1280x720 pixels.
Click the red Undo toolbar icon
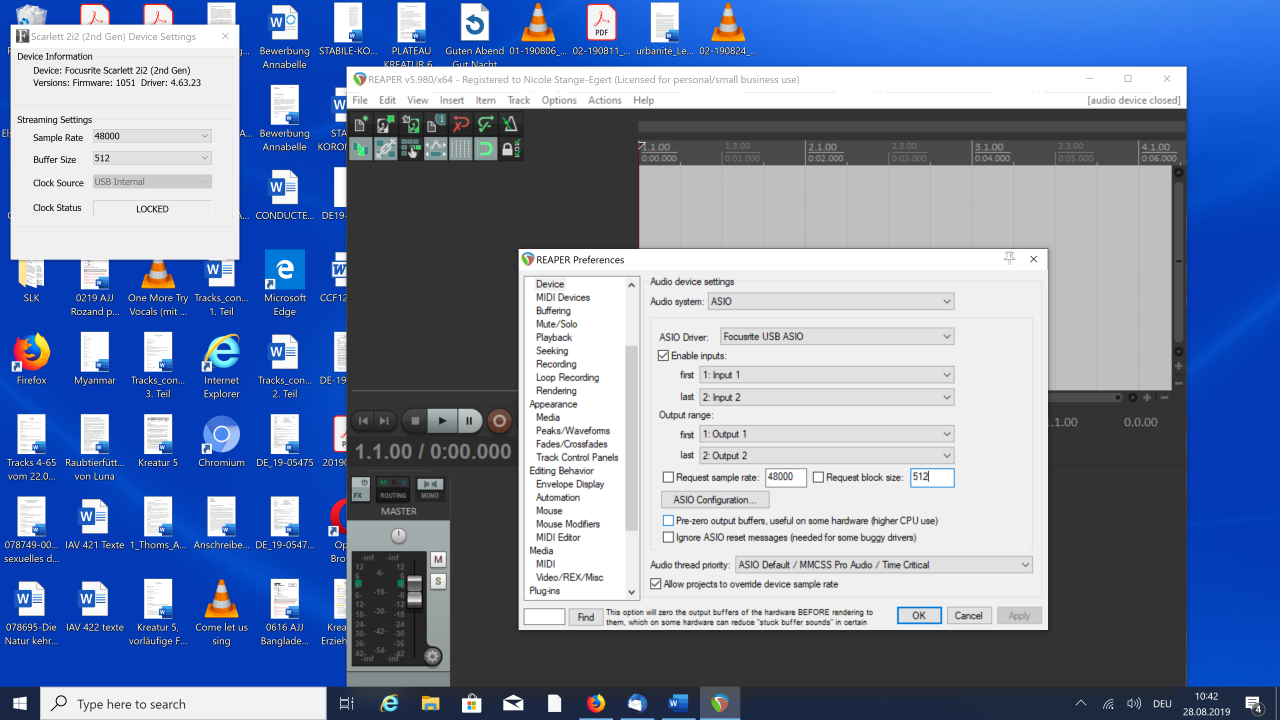pos(460,124)
